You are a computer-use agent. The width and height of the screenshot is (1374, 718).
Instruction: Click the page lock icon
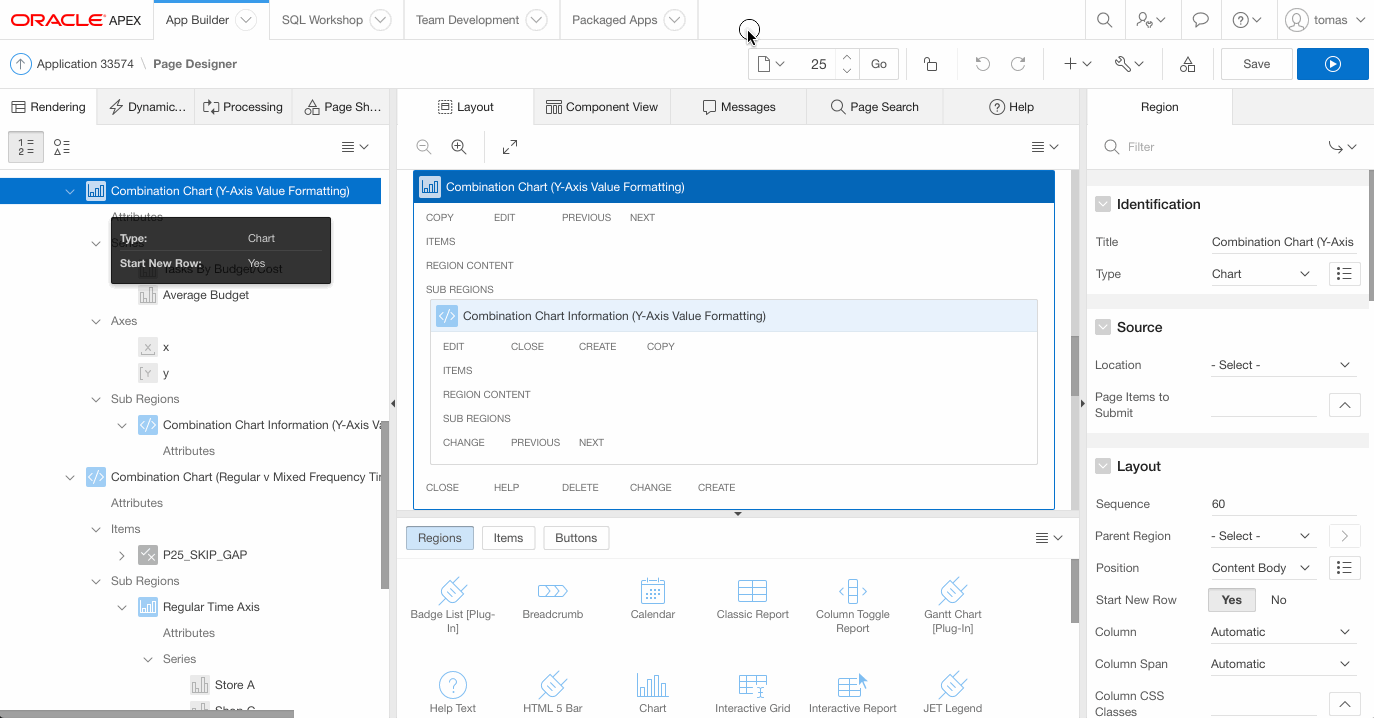coord(930,64)
